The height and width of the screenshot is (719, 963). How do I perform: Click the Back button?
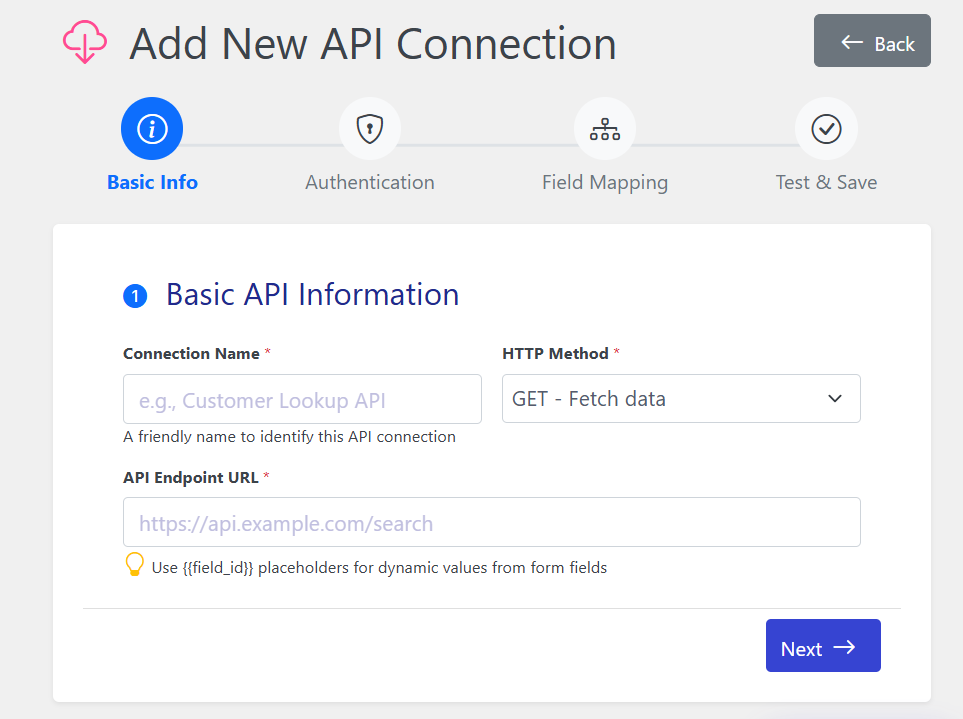[872, 41]
